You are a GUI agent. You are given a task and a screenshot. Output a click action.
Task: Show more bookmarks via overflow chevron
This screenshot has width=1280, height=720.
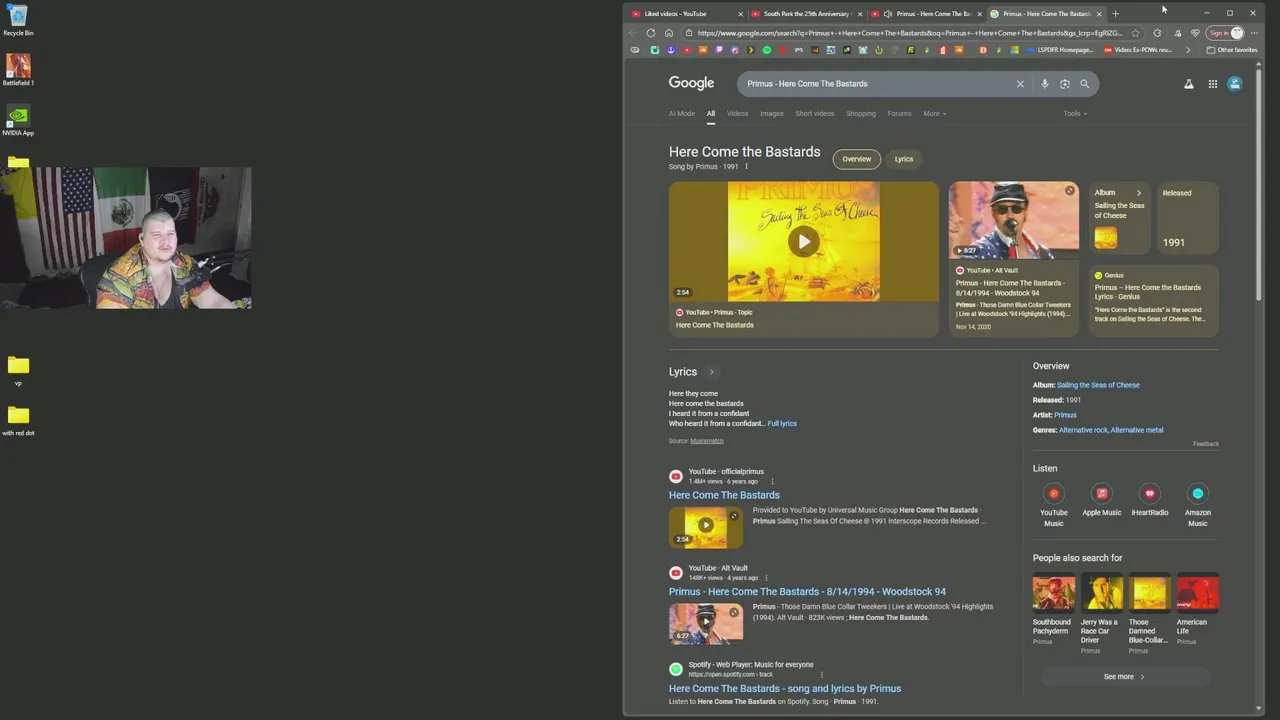click(x=1188, y=50)
